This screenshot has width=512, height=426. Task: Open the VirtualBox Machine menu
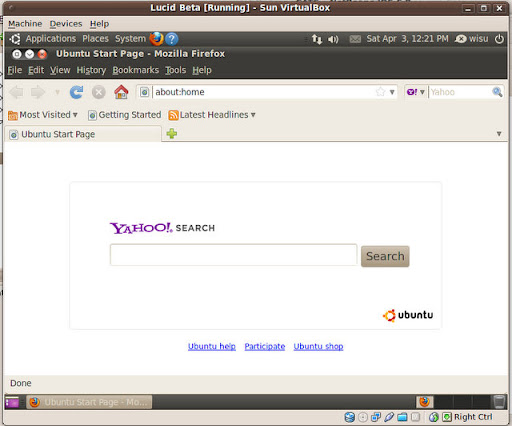25,24
